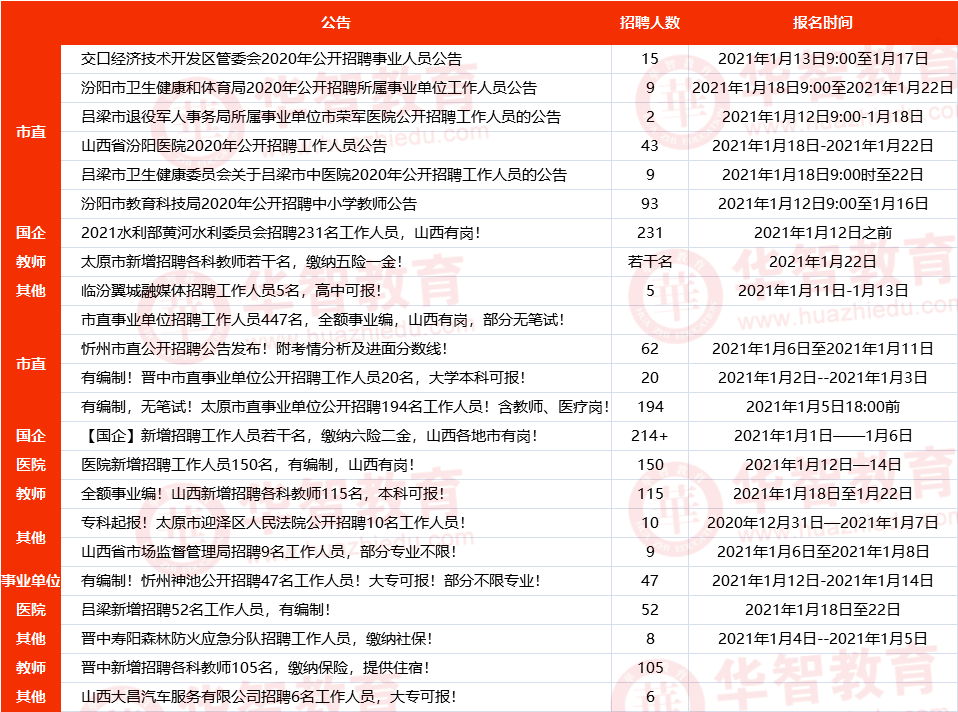Select the 山西省市场监督管理局招聘9名 title
Screen dimensions: 958x712
269,552
